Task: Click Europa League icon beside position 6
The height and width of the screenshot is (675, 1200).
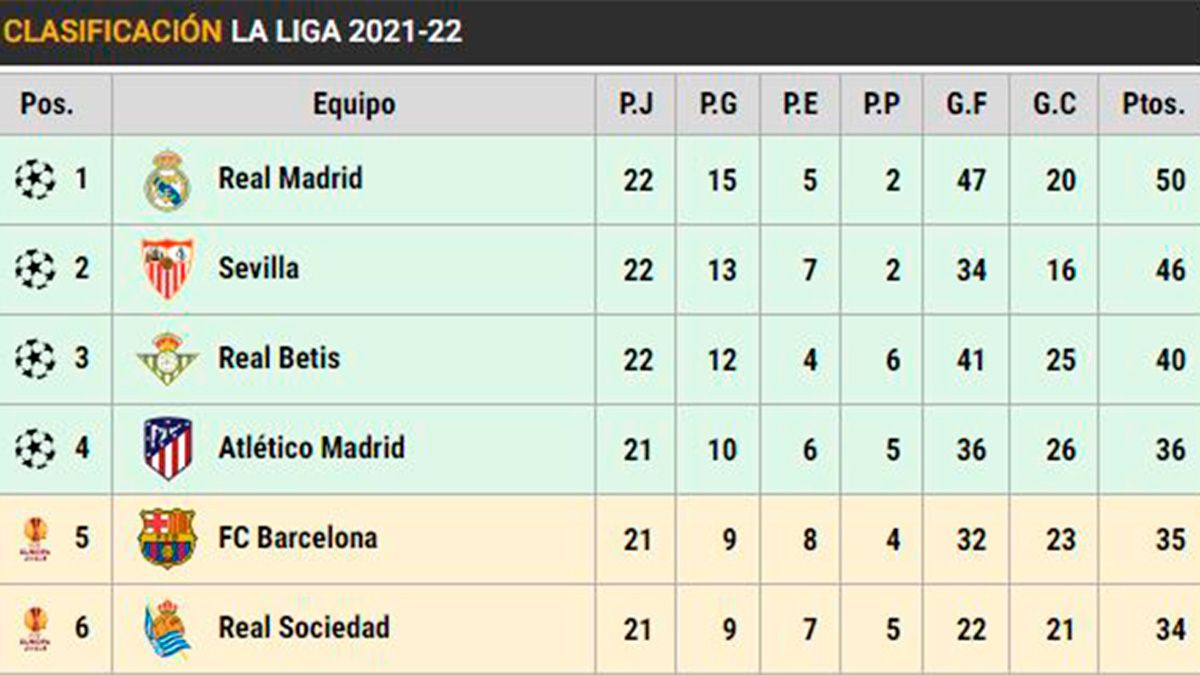Action: coord(35,628)
